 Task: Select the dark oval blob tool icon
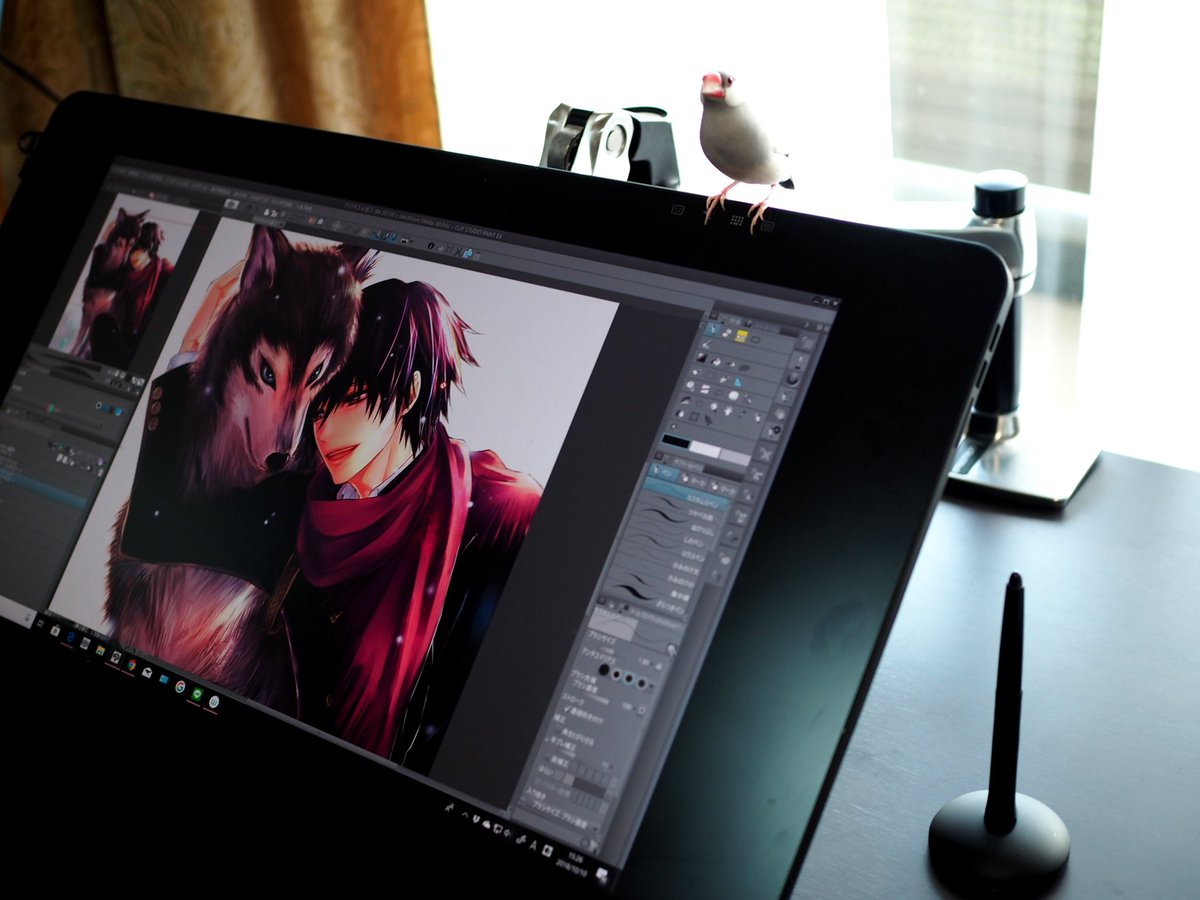pos(745,368)
